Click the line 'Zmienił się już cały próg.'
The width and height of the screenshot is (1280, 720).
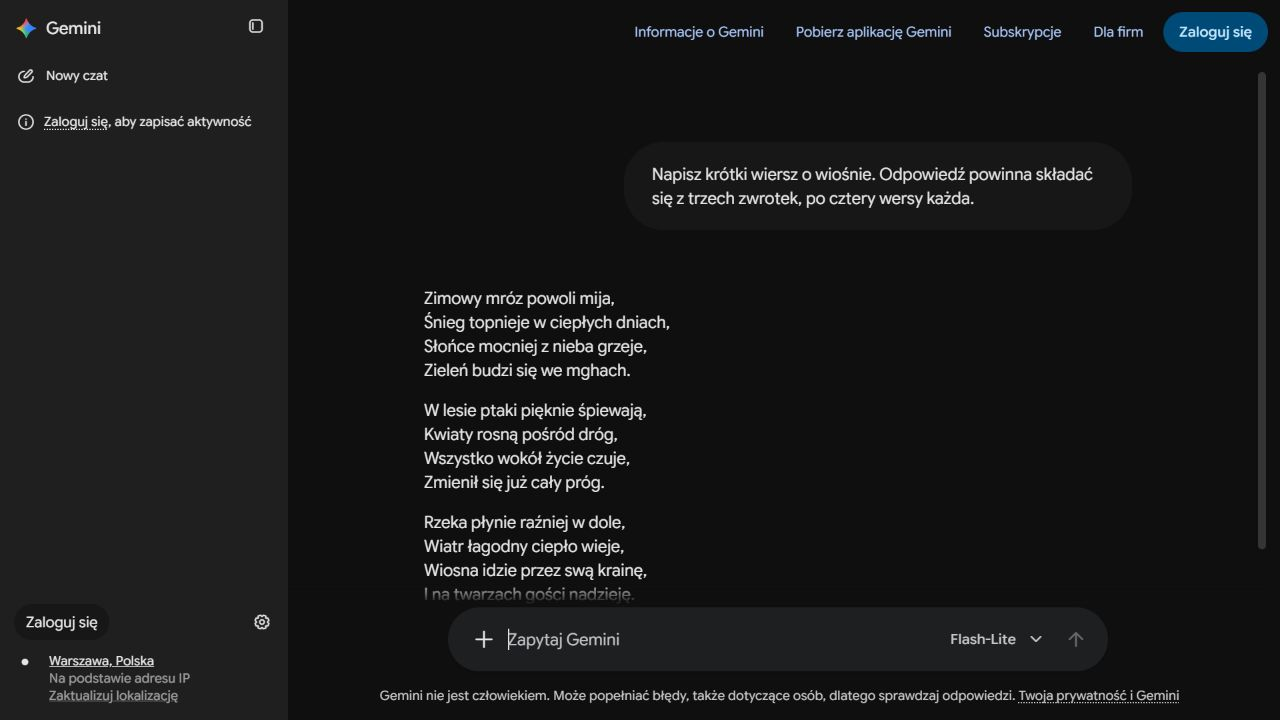click(514, 482)
